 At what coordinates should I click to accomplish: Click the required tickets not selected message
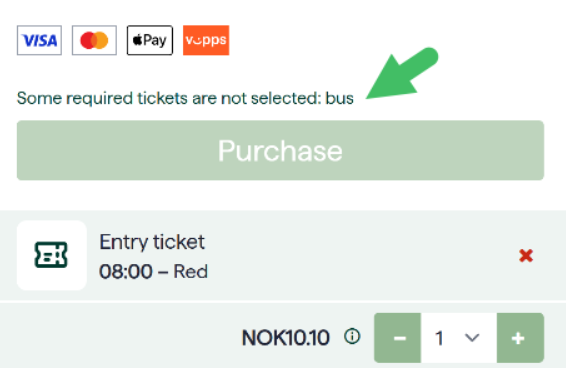tap(185, 98)
